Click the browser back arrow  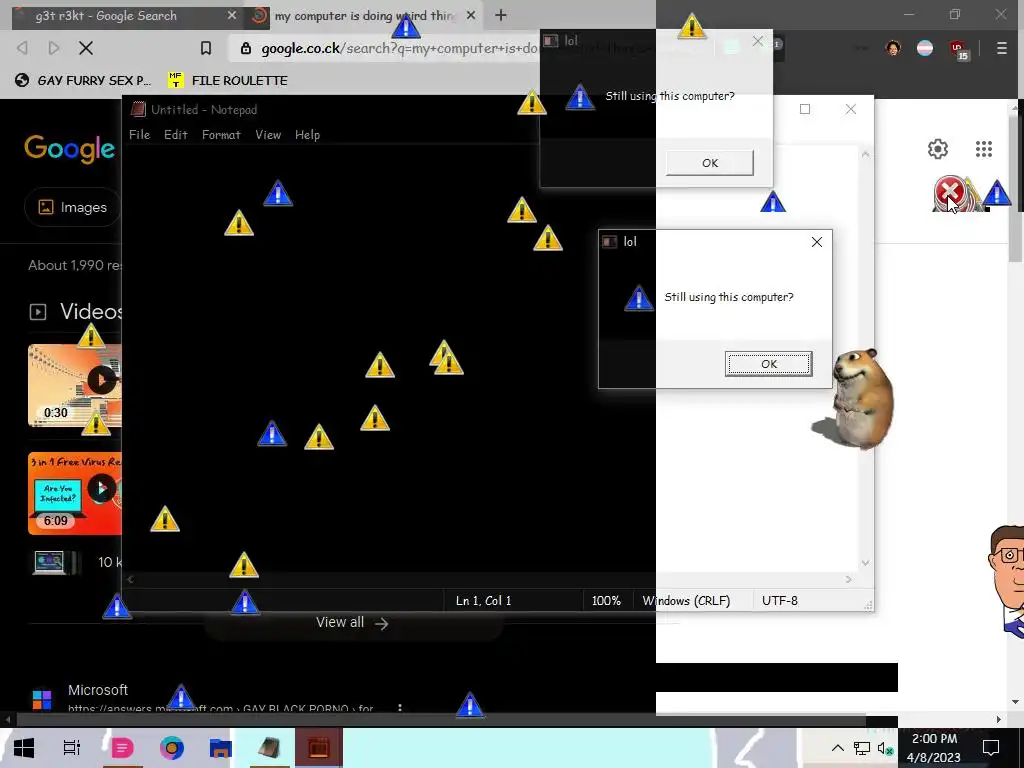22,48
